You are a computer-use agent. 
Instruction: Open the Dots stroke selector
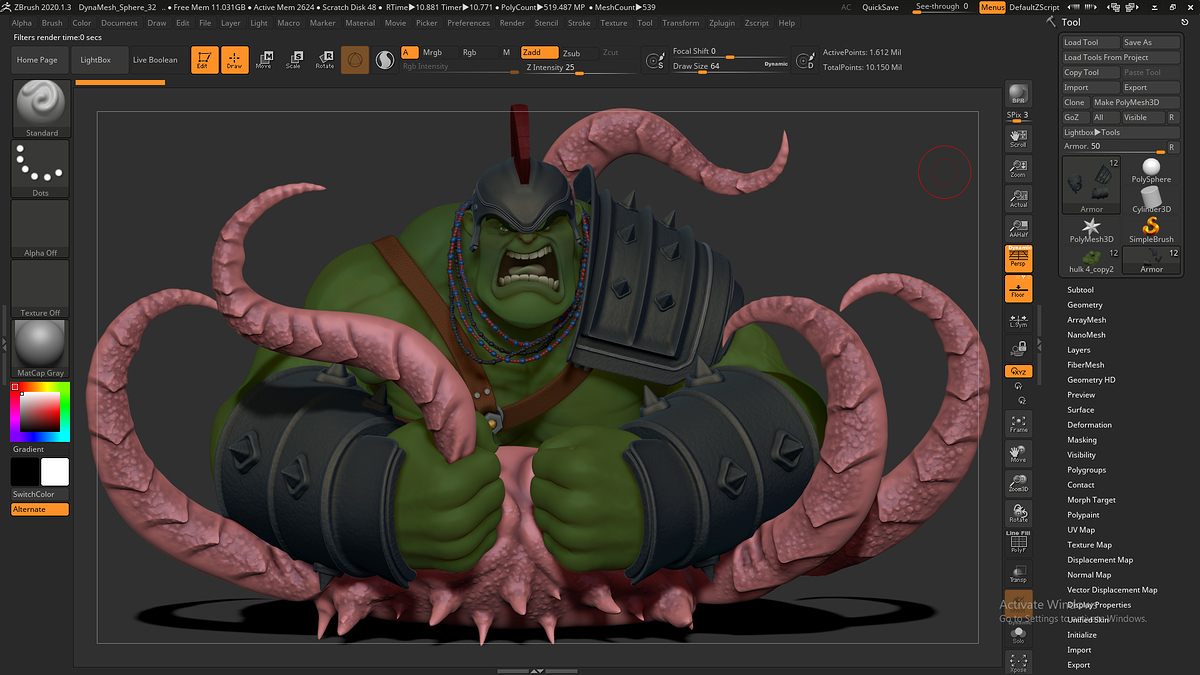pyautogui.click(x=41, y=168)
